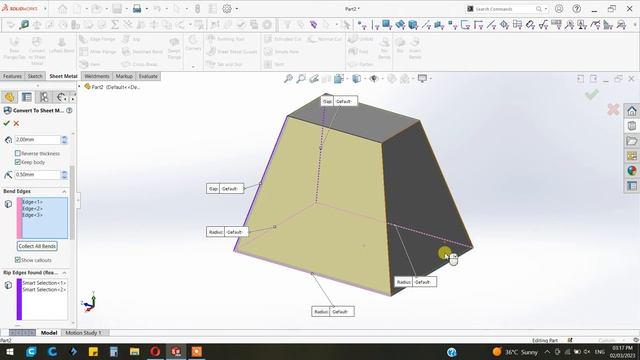Select the filter solid bodies icon
Image resolution: width=640 pixels, height=360 pixels.
click(x=413, y=24)
